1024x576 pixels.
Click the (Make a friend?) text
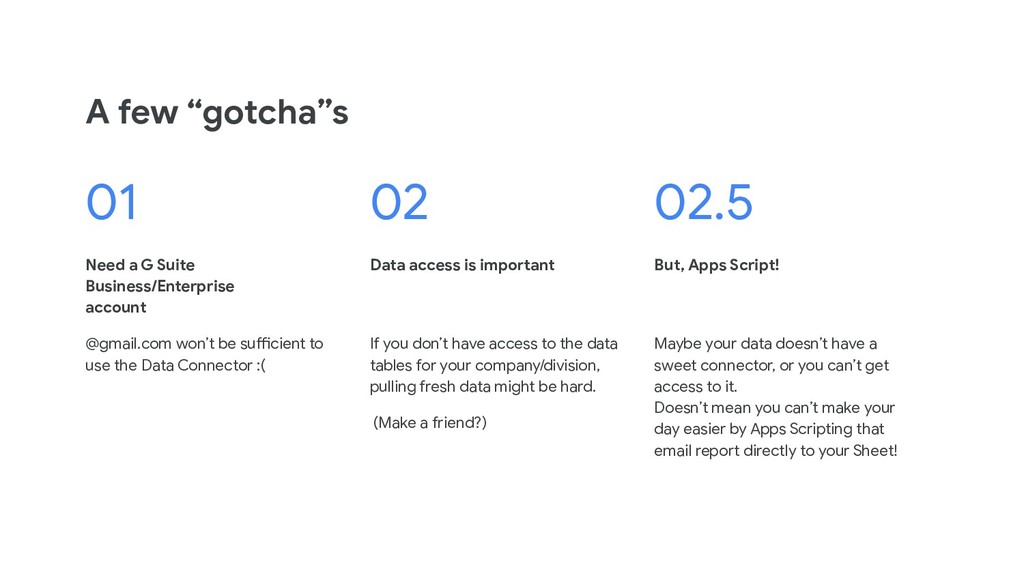tap(430, 423)
